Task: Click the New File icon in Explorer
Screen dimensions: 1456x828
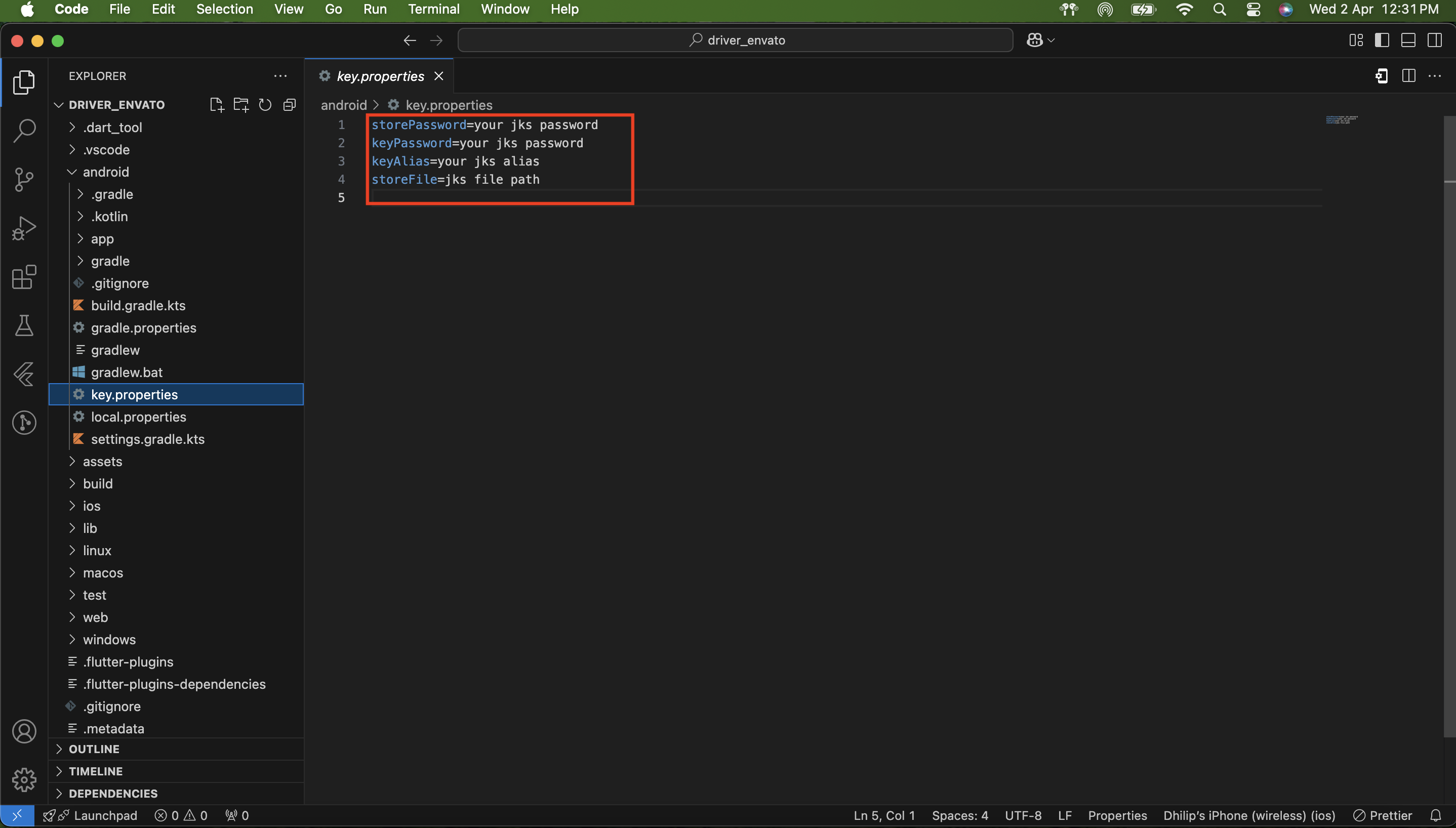Action: 216,105
